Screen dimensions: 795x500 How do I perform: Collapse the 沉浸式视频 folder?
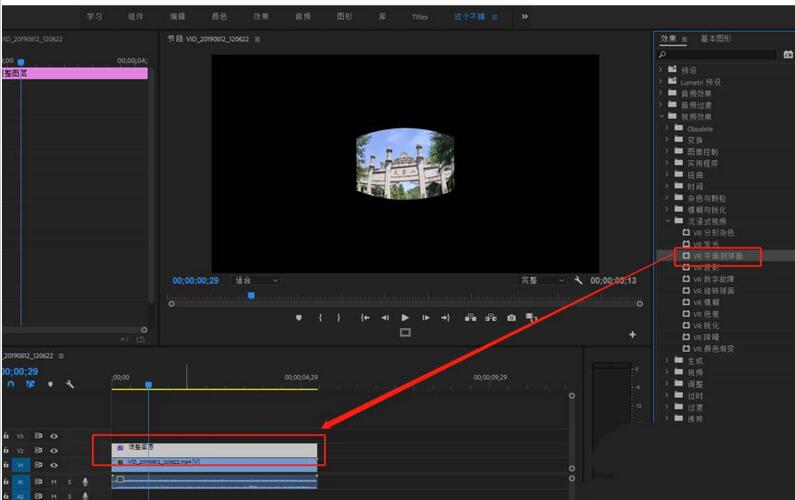pos(668,221)
